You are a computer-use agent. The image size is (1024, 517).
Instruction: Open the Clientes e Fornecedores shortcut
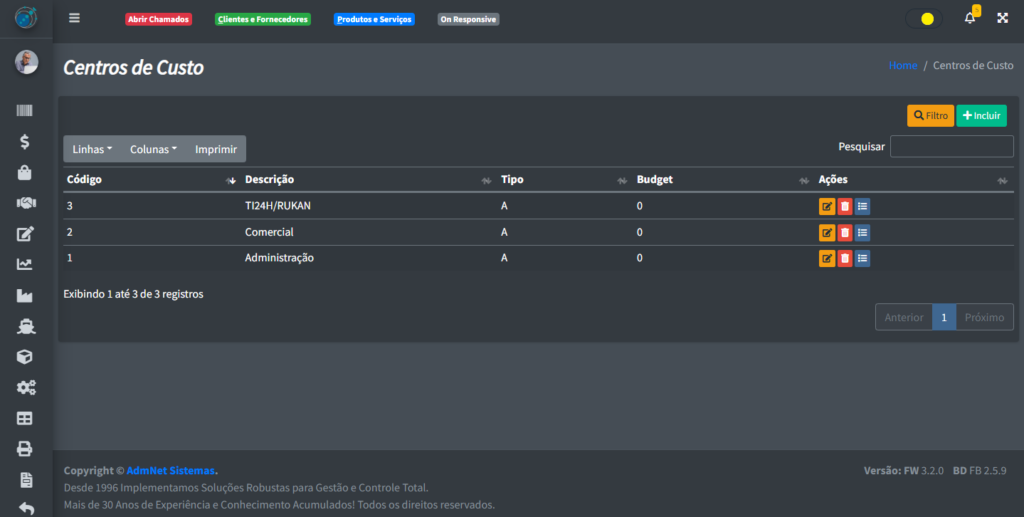point(263,19)
